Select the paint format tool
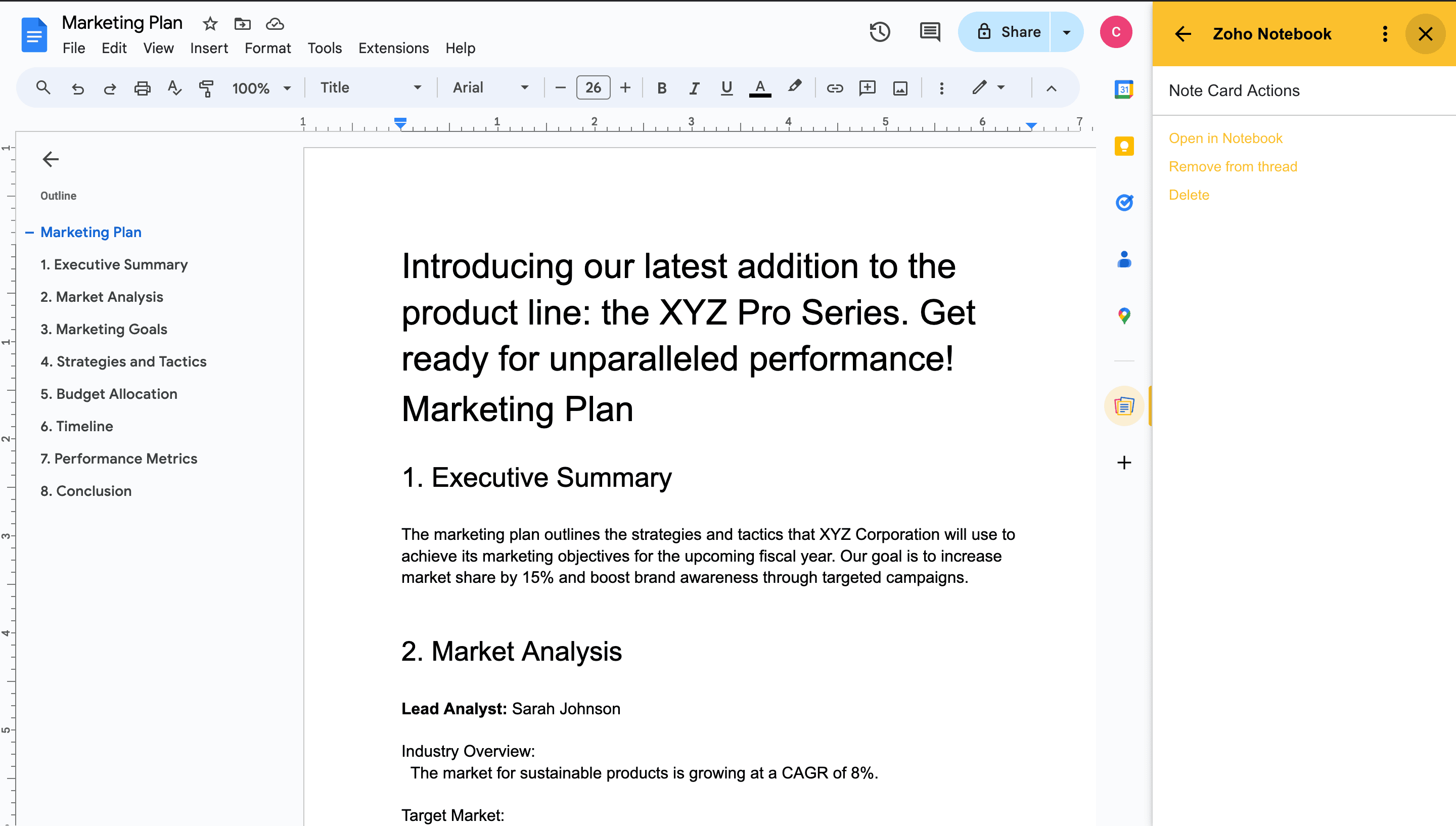Image resolution: width=1456 pixels, height=826 pixels. click(x=206, y=88)
